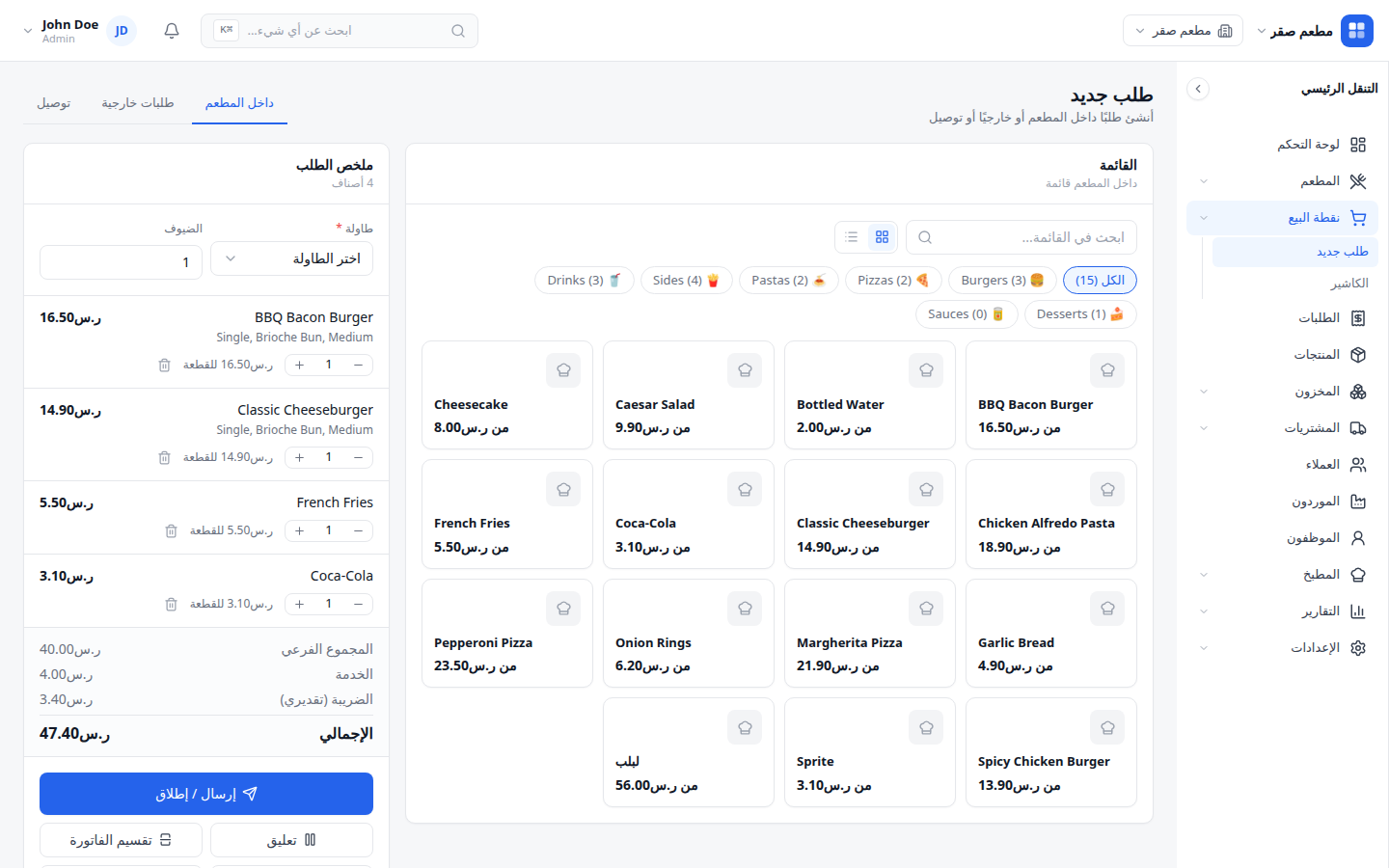Add one more French Fries
The image size is (1389, 868).
click(x=300, y=530)
